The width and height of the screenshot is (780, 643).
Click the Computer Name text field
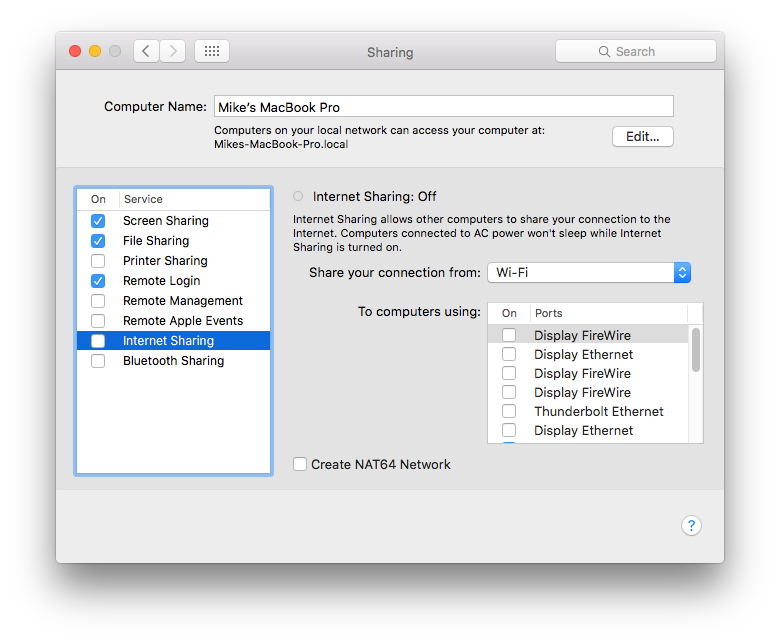[x=442, y=106]
